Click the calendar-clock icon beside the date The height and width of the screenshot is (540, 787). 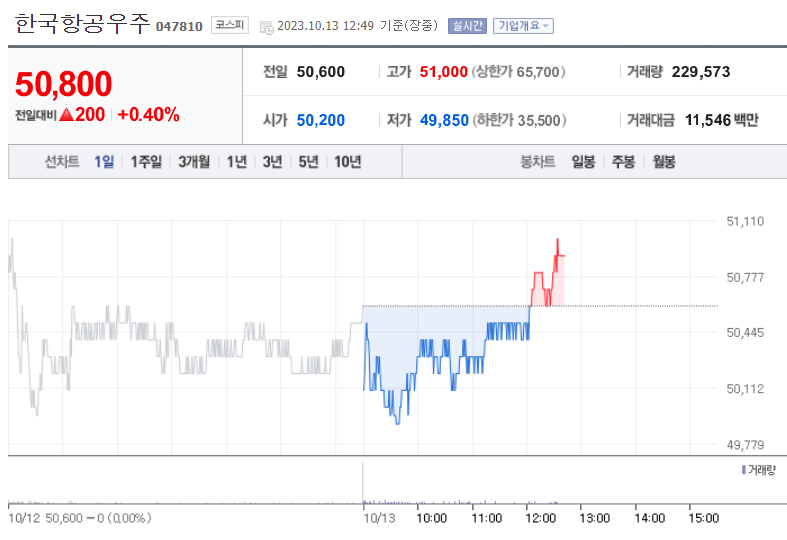[267, 27]
